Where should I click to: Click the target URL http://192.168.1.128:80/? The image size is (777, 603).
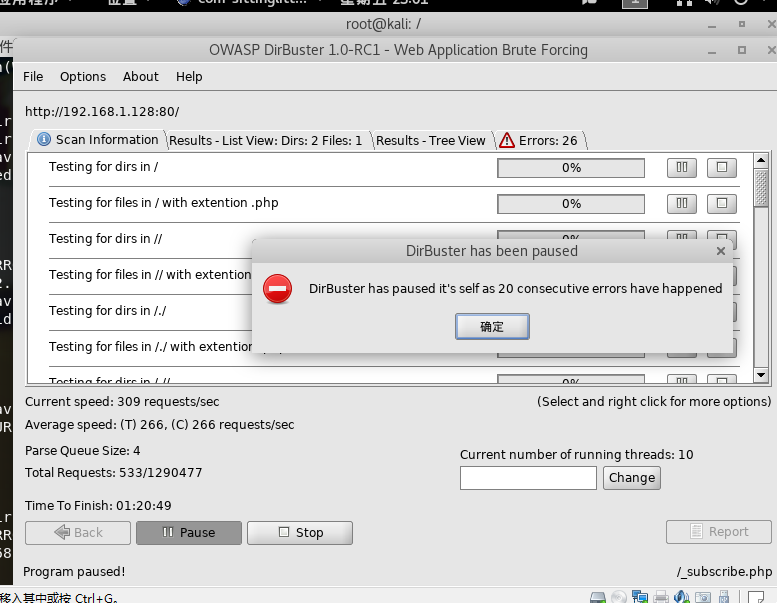click(x=102, y=111)
